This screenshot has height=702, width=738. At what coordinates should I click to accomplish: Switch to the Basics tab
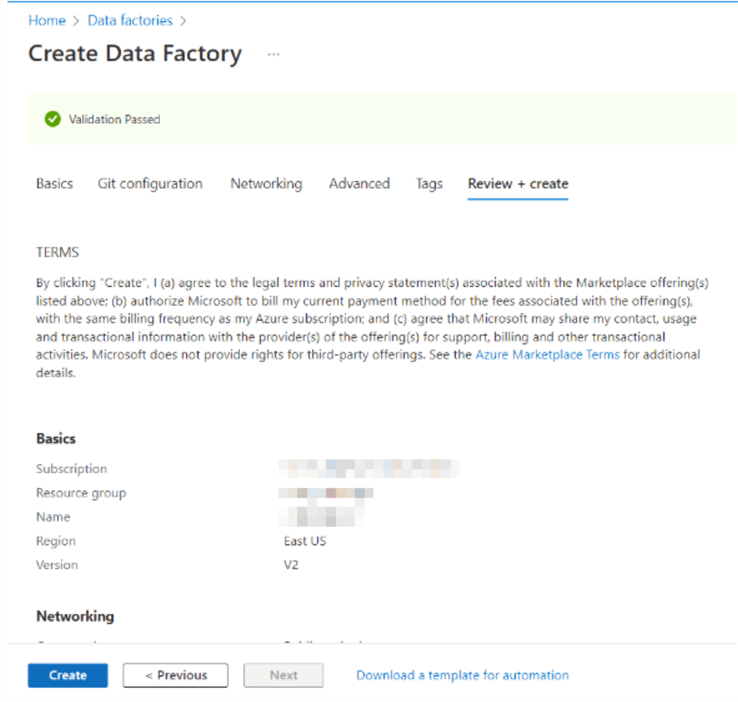coord(55,183)
